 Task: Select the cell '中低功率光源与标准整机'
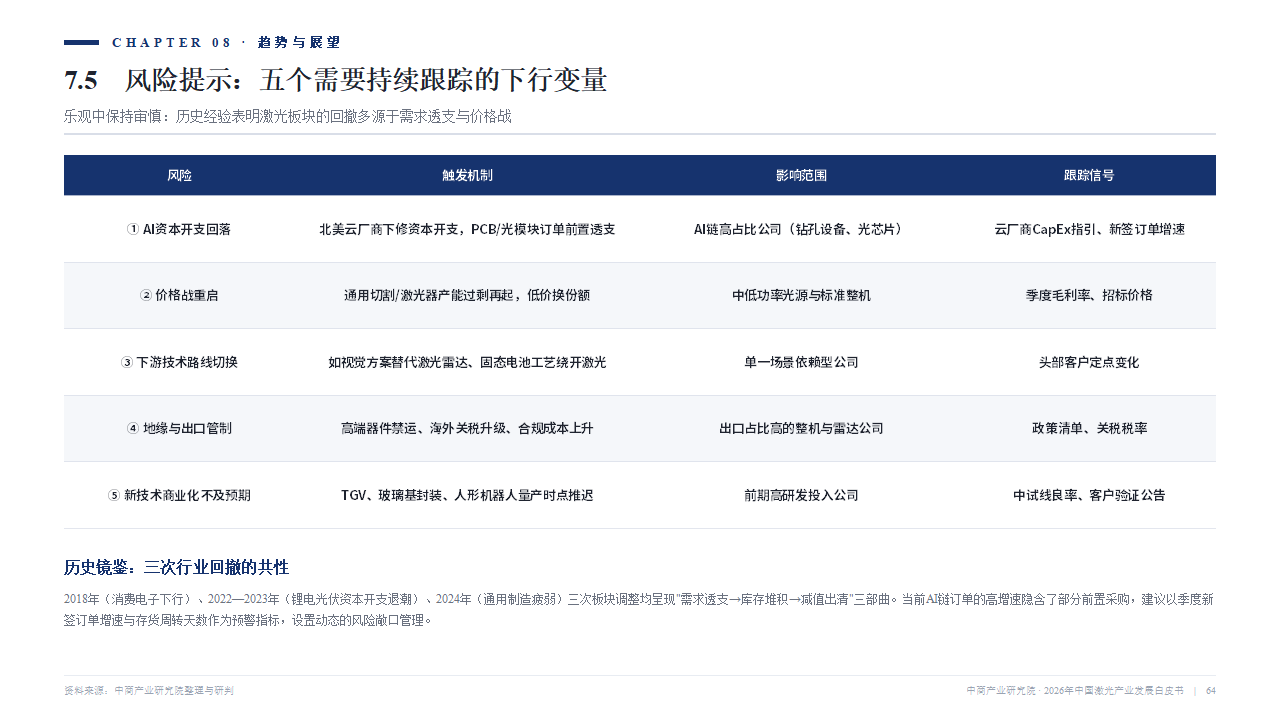pos(801,295)
